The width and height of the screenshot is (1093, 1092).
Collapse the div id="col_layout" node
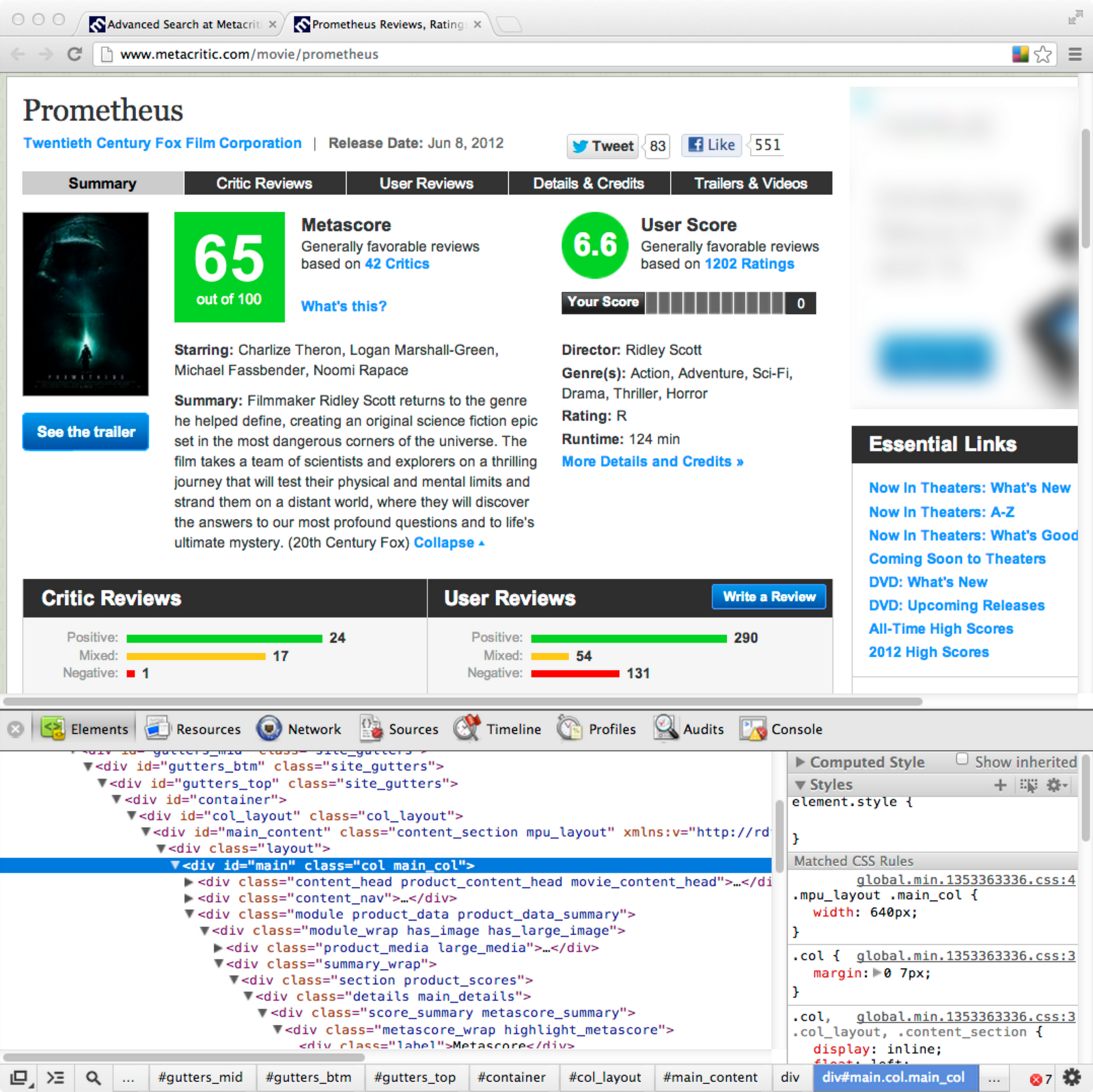point(132,816)
